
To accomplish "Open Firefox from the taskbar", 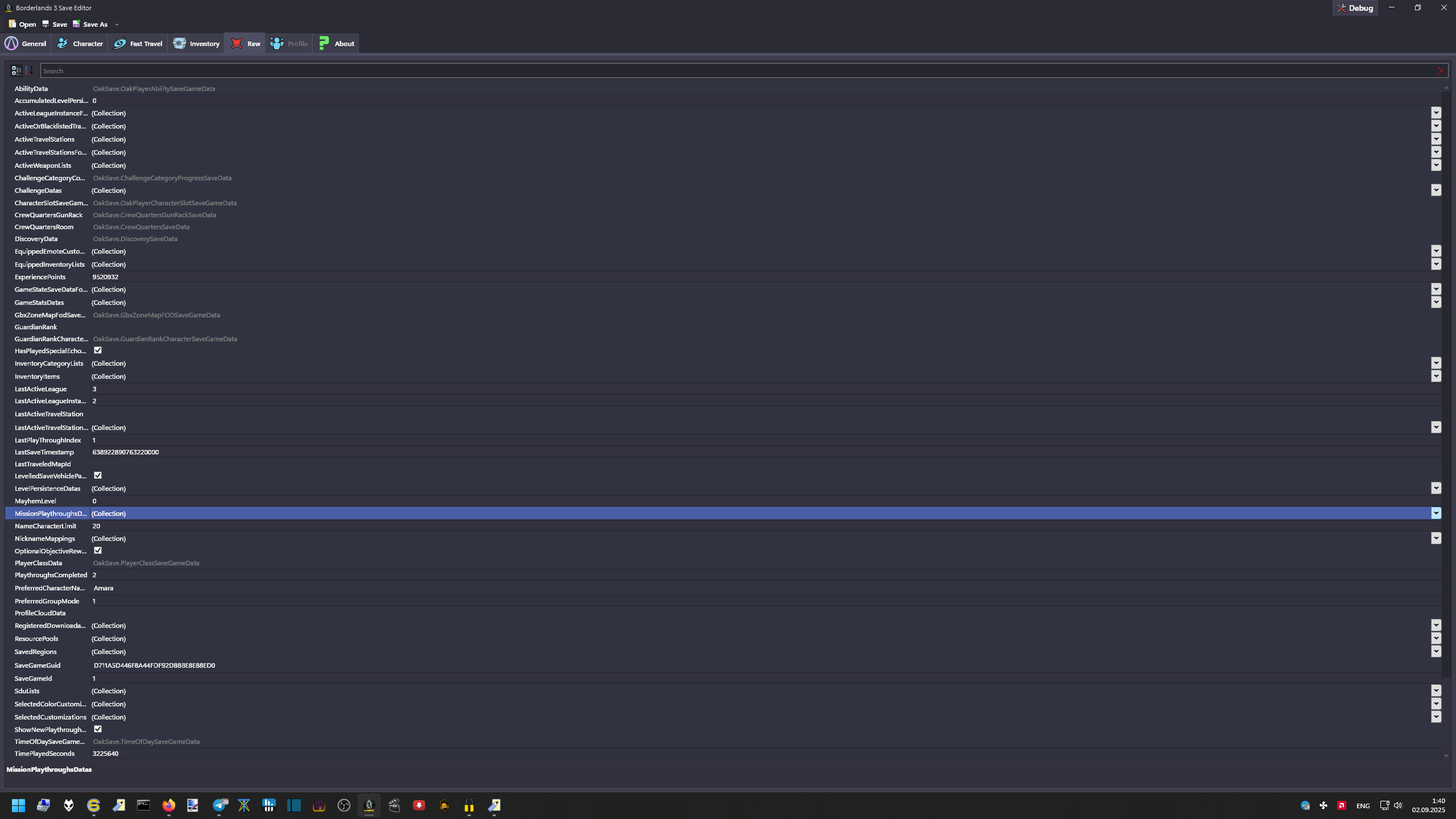I will tap(168, 805).
